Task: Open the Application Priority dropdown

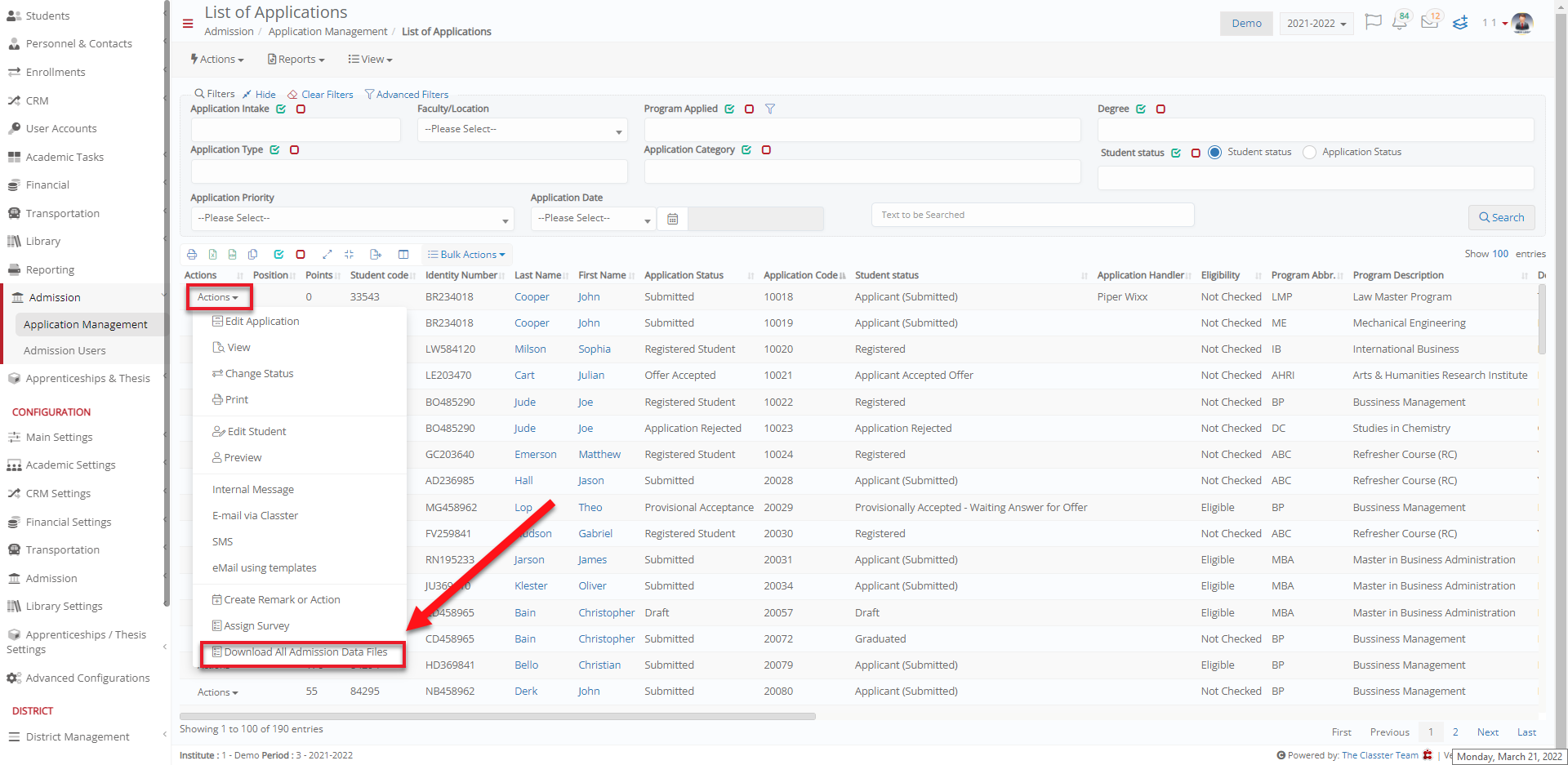Action: (352, 218)
